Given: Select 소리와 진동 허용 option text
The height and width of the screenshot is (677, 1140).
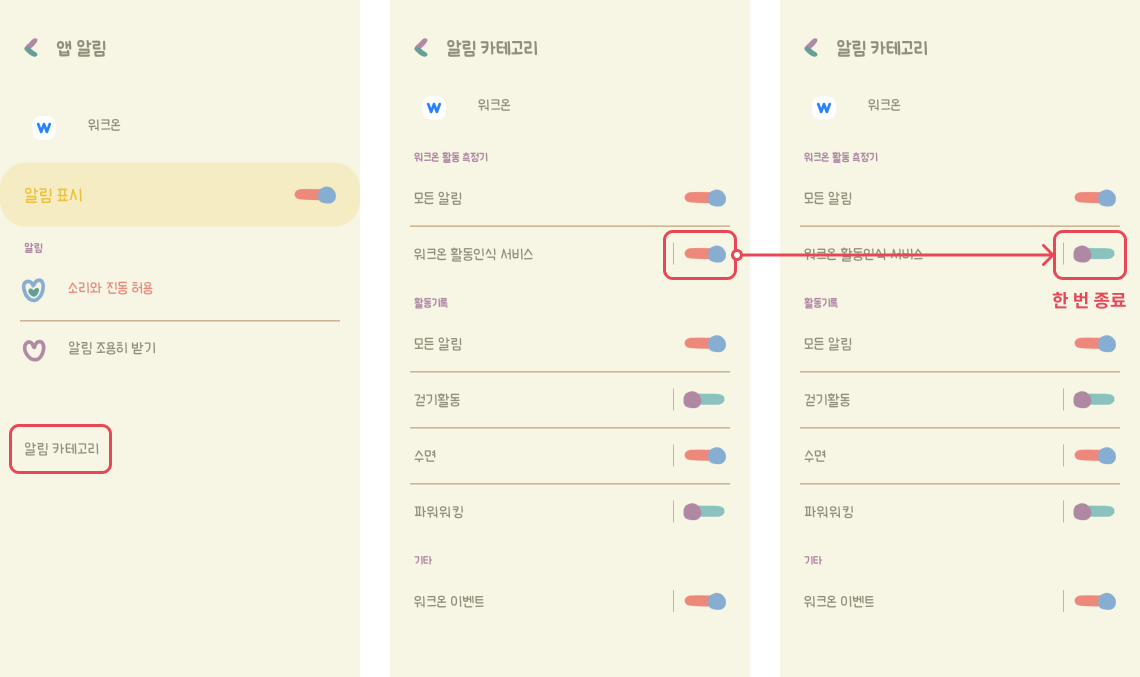Looking at the screenshot, I should (x=110, y=288).
